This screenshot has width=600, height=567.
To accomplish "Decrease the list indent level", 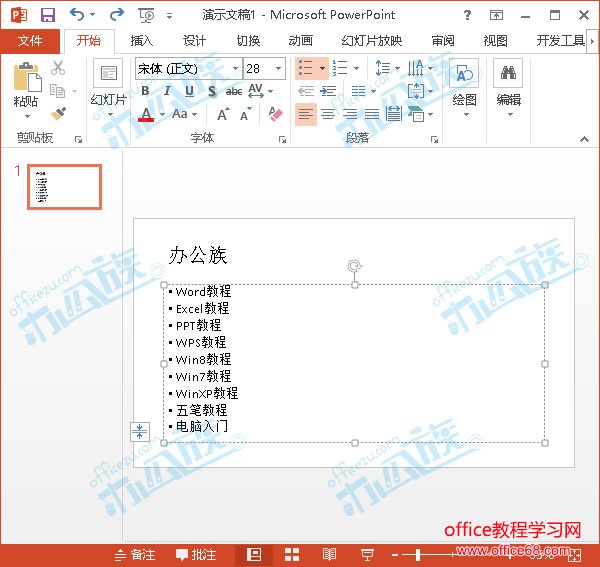I will click(306, 91).
